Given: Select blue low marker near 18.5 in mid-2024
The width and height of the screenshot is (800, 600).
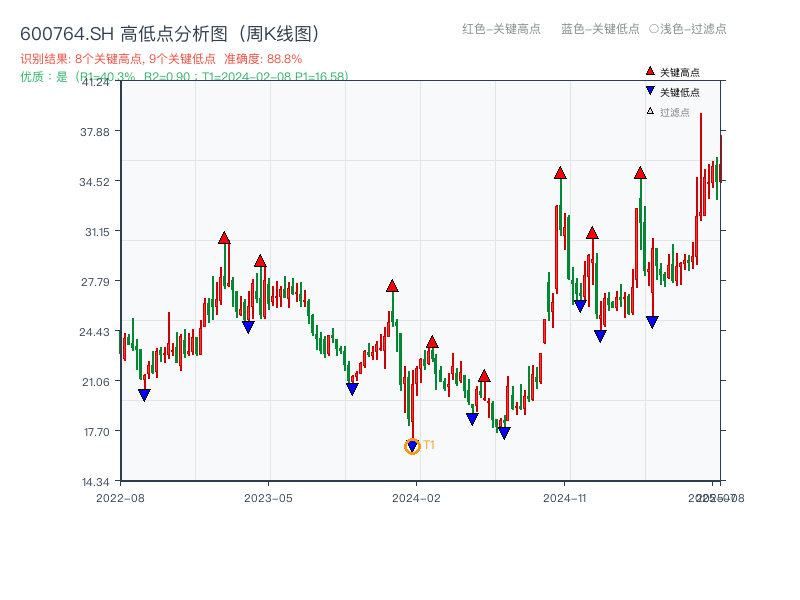Looking at the screenshot, I should pyautogui.click(x=472, y=419).
